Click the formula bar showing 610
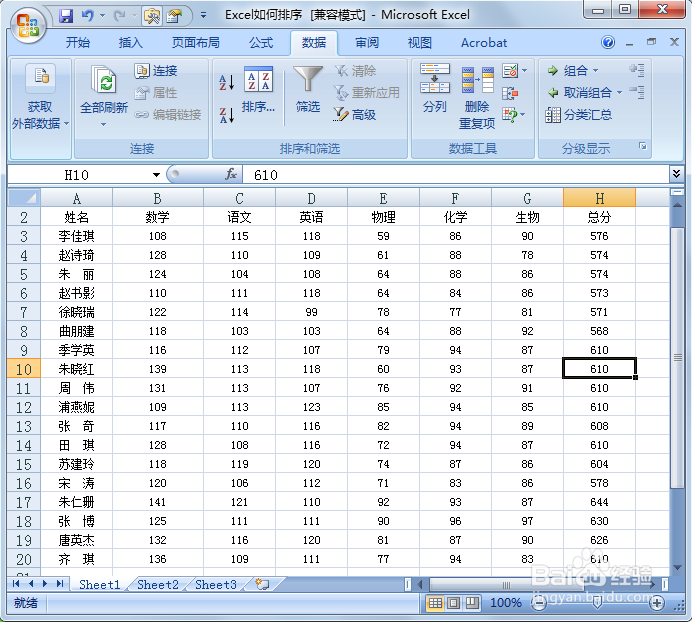 coord(455,175)
